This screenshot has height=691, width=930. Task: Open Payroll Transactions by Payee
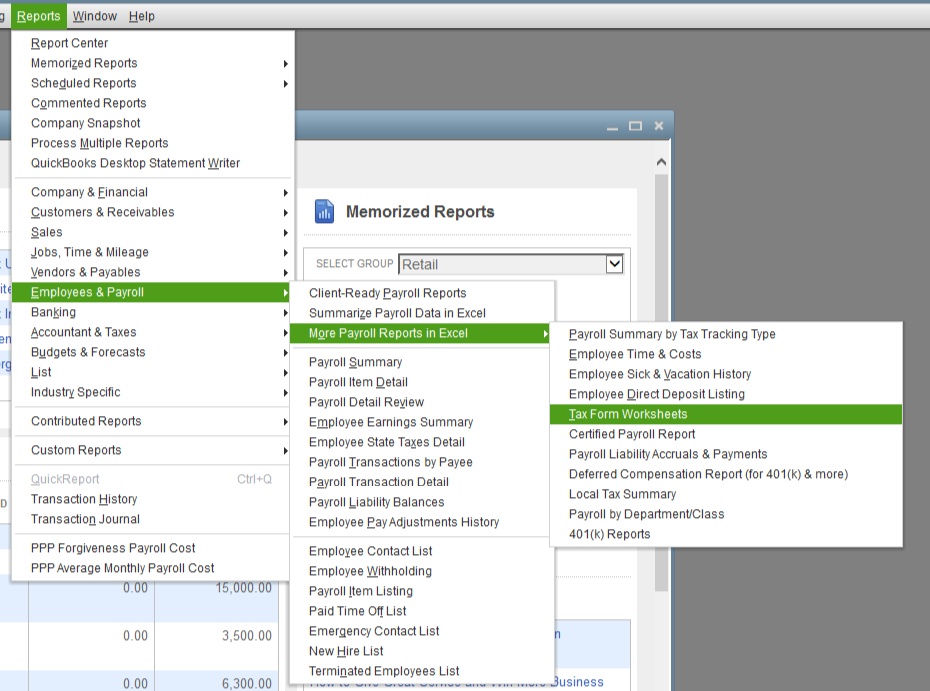click(422, 462)
